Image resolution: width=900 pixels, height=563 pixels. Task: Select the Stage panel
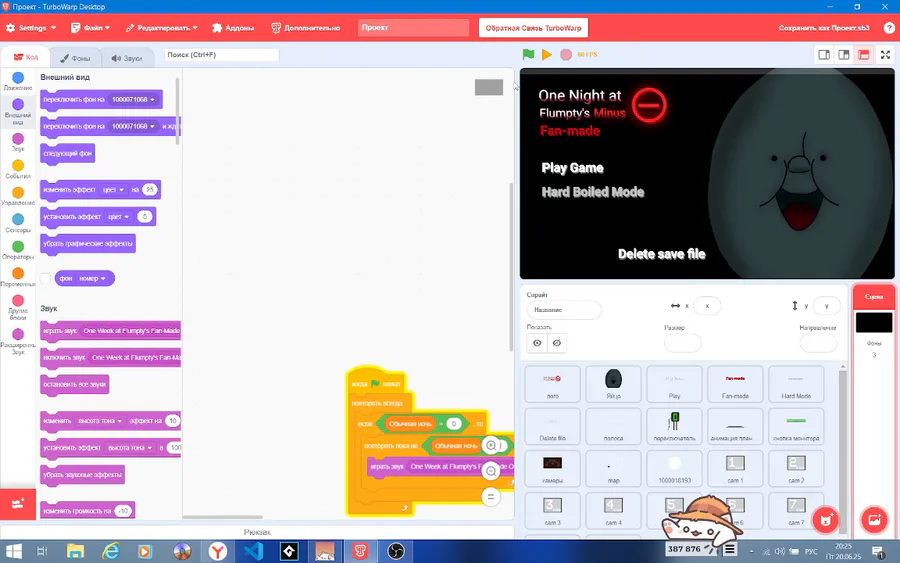point(874,321)
